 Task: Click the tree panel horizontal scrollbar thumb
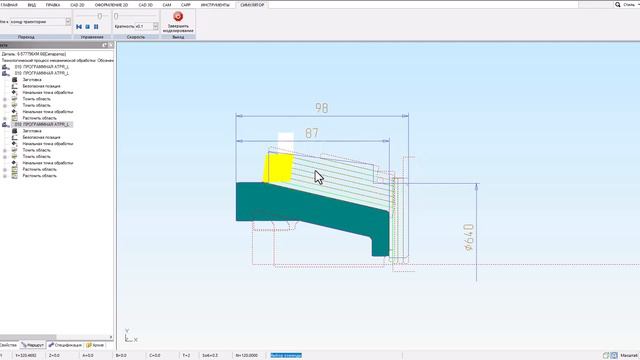click(28, 337)
